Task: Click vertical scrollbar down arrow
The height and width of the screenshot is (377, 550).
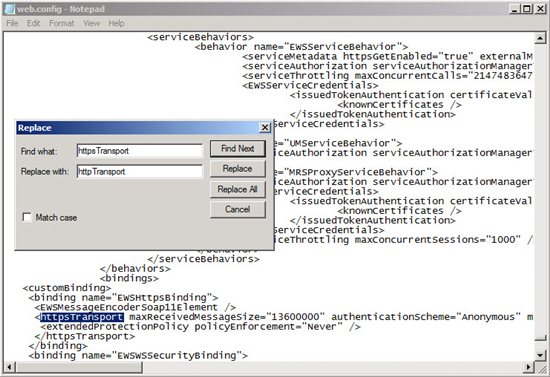Action: pos(540,355)
